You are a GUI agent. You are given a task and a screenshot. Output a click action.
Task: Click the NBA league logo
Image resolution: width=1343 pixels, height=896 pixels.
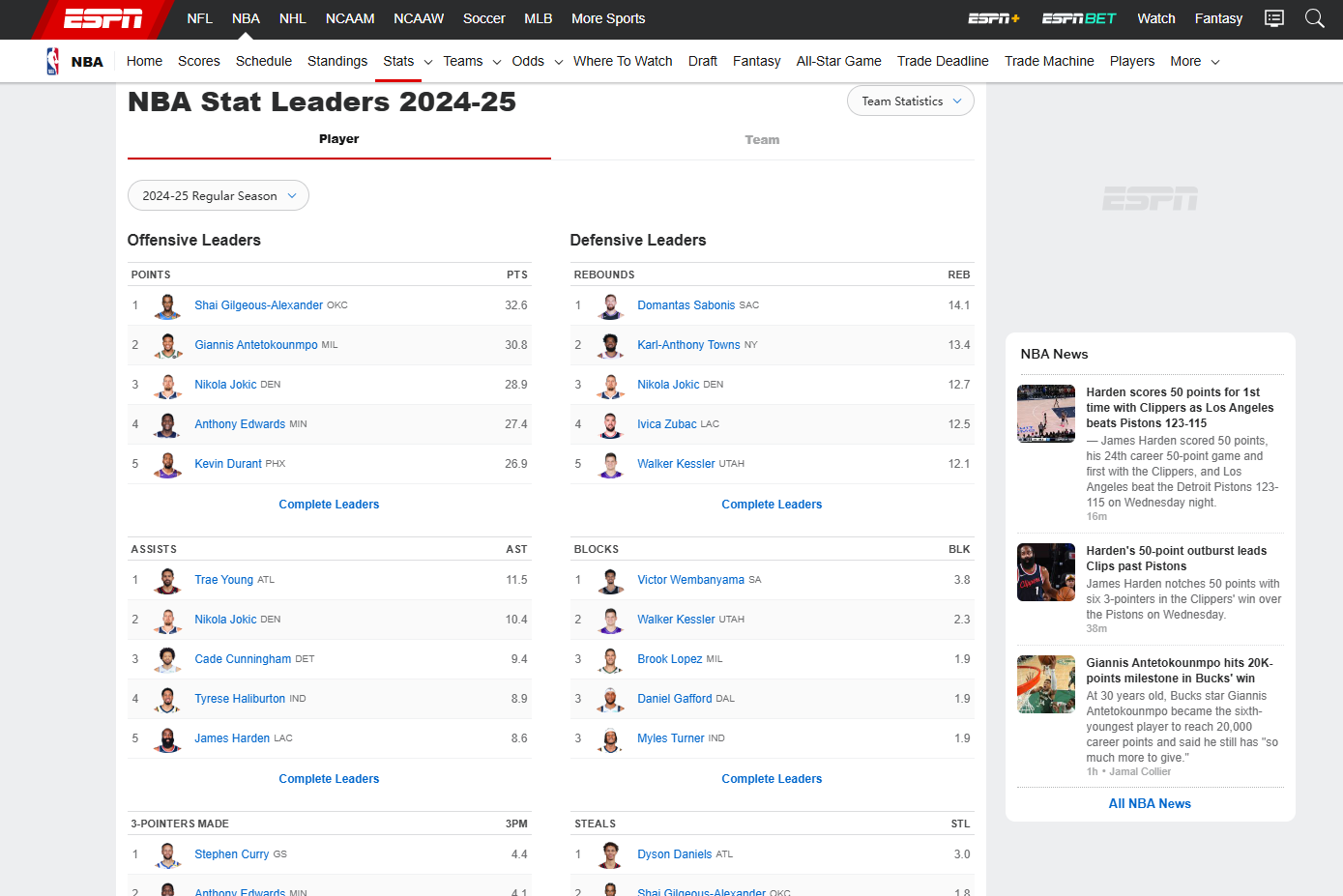(x=53, y=61)
